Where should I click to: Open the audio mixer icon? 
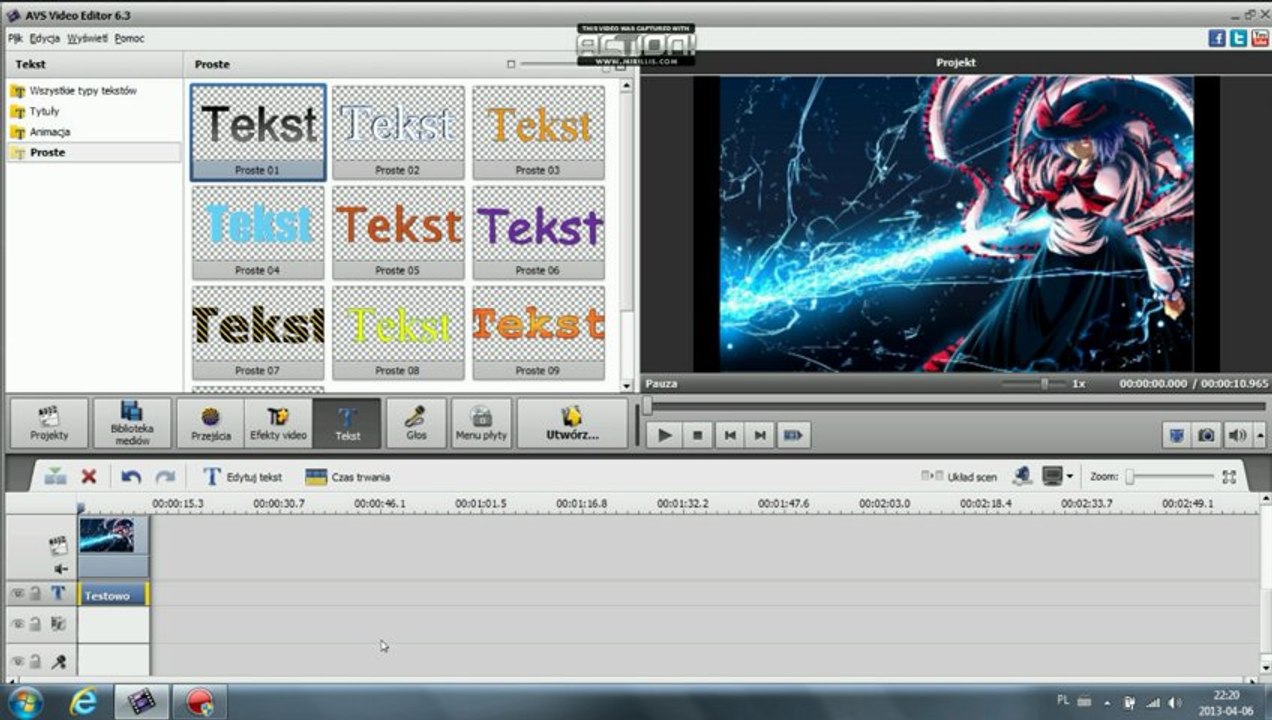[x=1021, y=476]
